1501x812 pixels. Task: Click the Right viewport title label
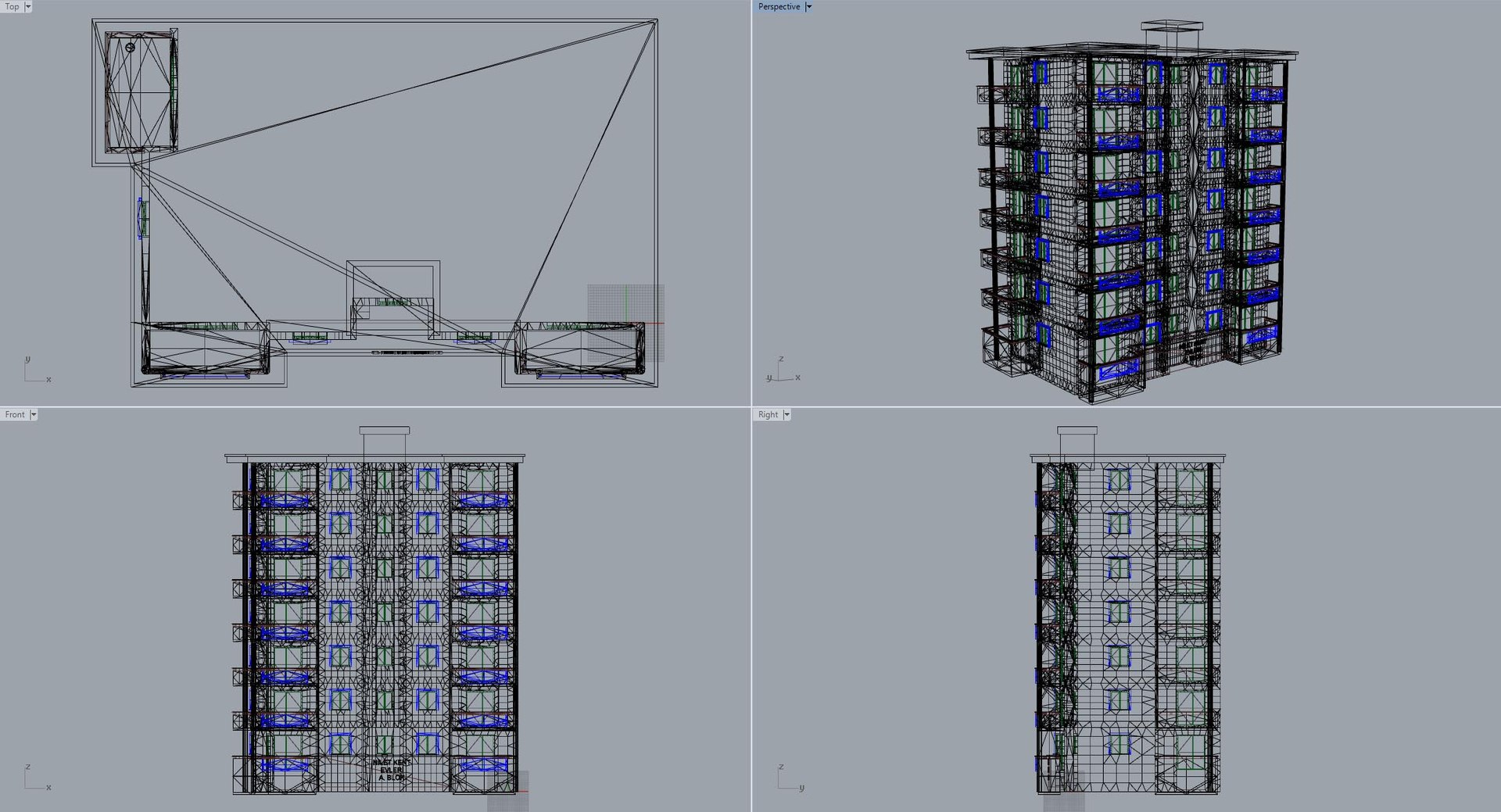[x=768, y=414]
